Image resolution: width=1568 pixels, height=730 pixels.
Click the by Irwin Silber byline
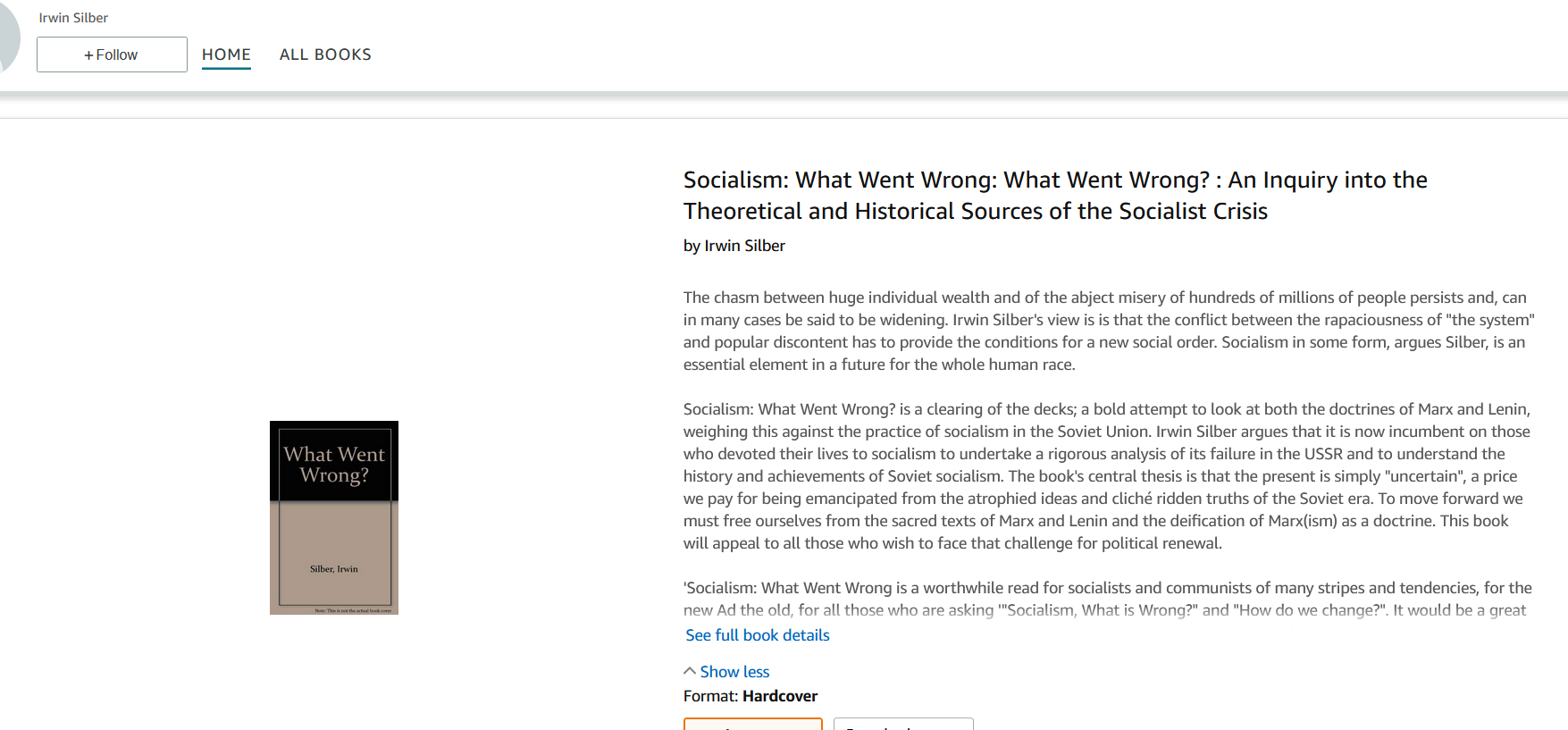click(x=734, y=246)
